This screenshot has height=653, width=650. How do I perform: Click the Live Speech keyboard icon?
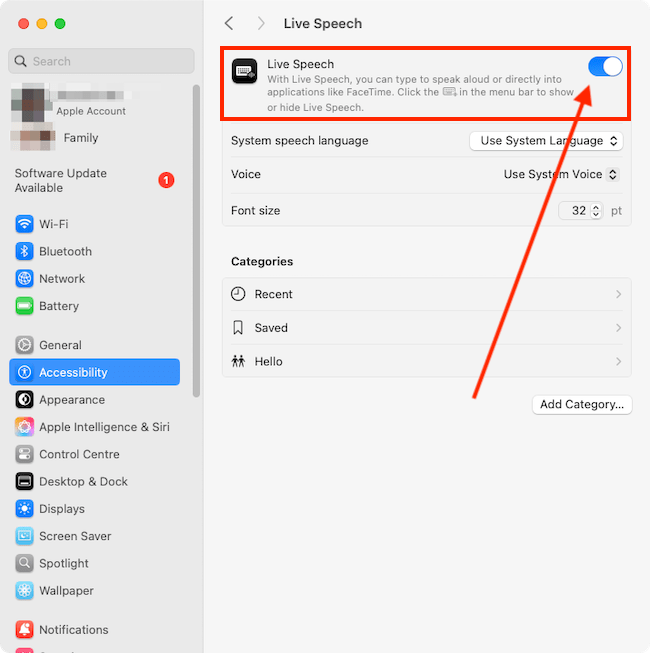pos(244,71)
